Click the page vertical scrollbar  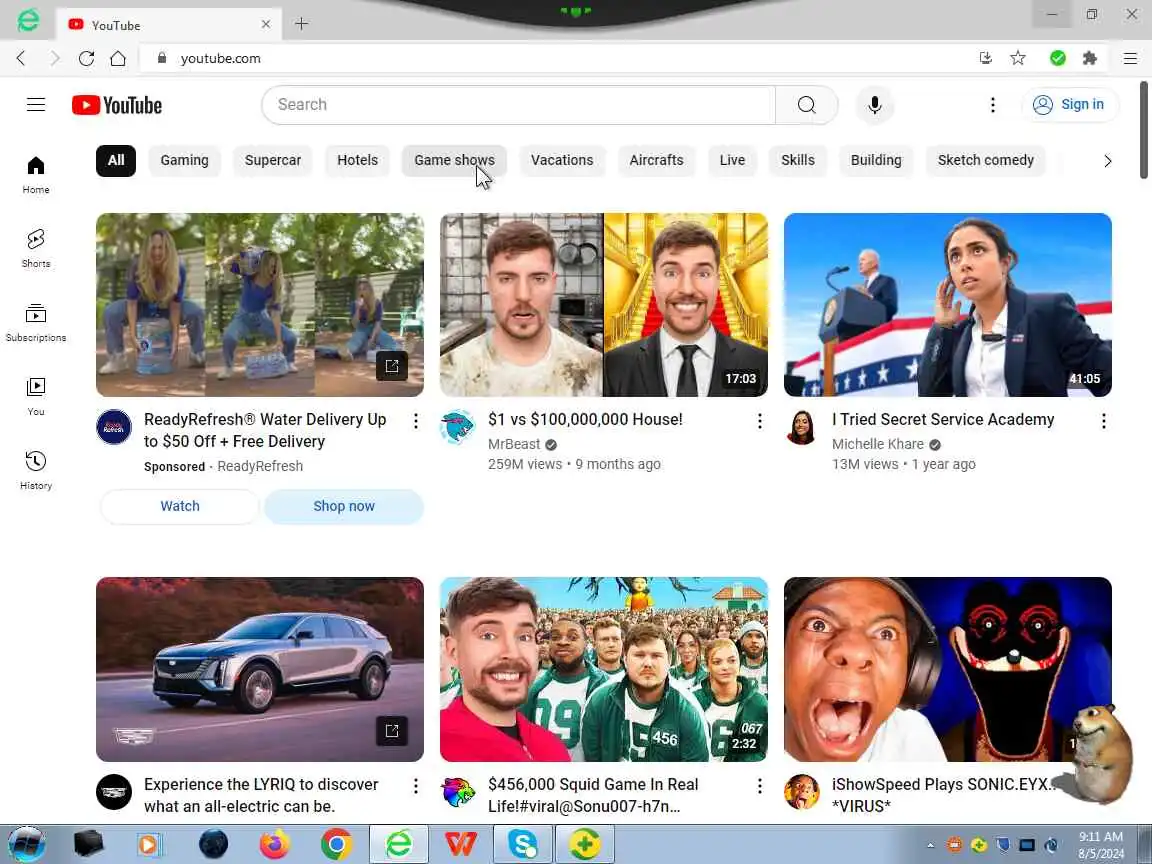pyautogui.click(x=1144, y=129)
